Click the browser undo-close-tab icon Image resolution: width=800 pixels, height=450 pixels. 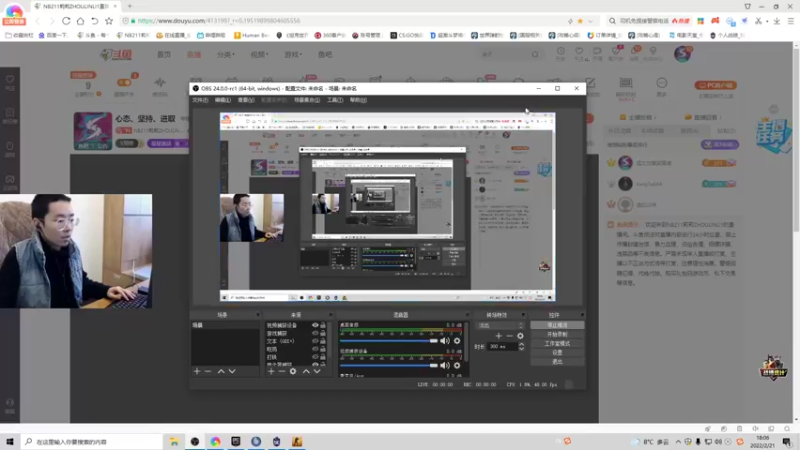94,21
